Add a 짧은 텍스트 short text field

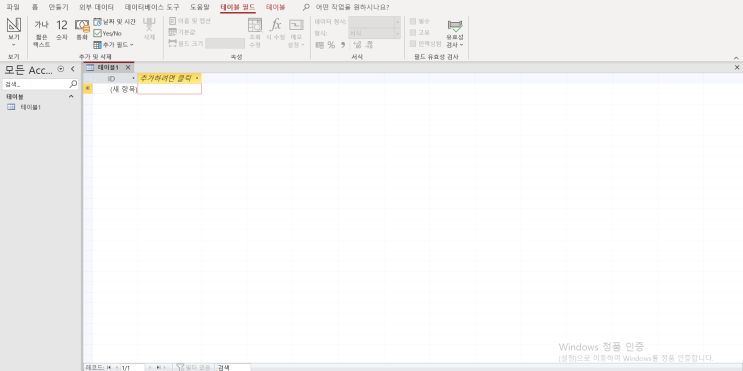click(41, 33)
